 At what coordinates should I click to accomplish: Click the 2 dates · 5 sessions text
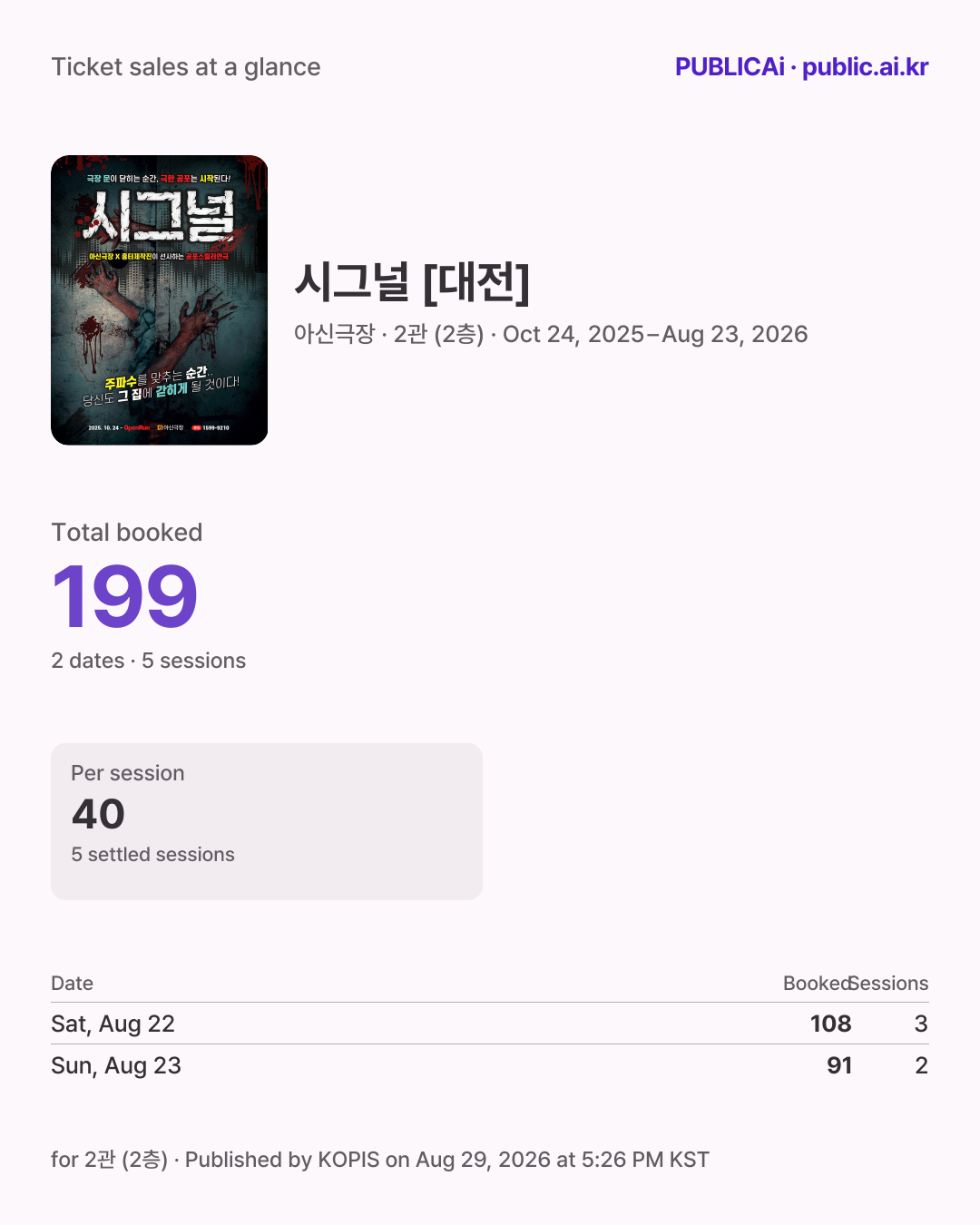pos(149,661)
